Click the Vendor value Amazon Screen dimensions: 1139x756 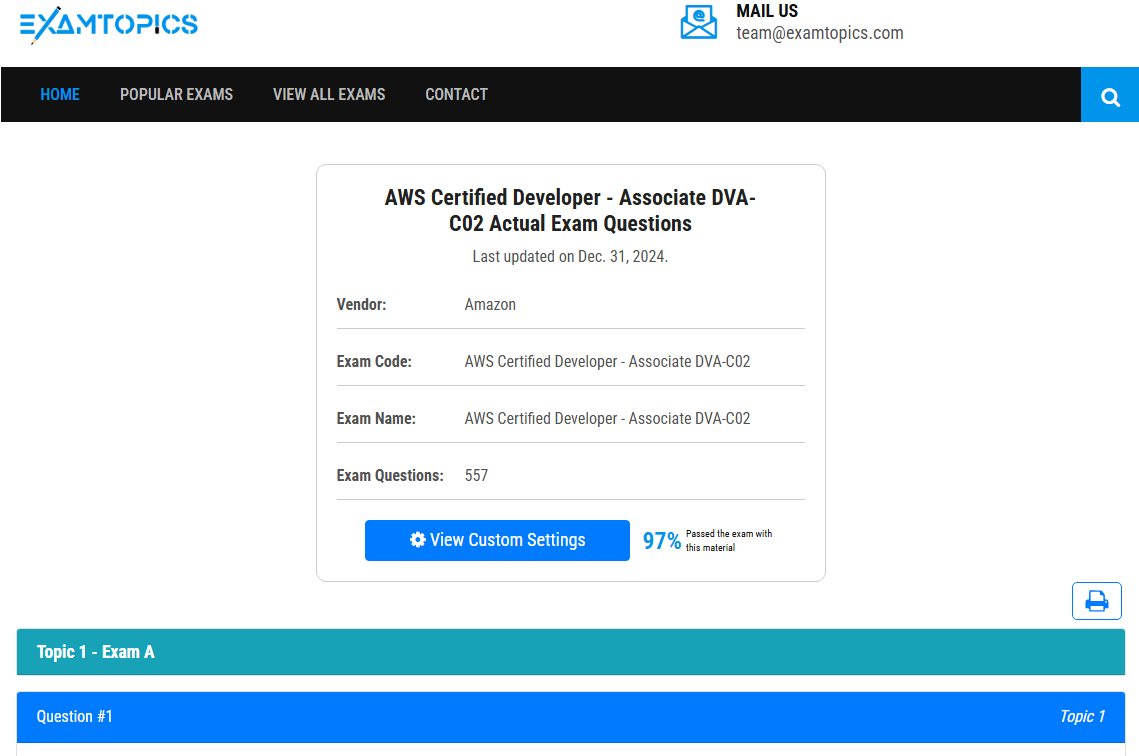tap(490, 305)
